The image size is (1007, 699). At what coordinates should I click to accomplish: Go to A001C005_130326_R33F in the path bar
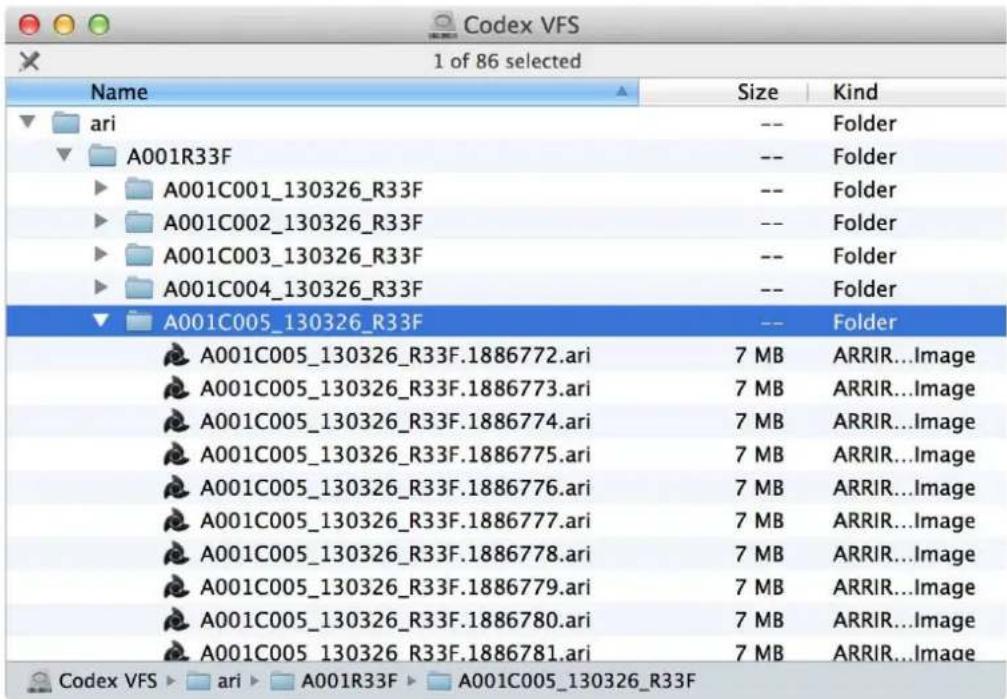click(x=577, y=681)
